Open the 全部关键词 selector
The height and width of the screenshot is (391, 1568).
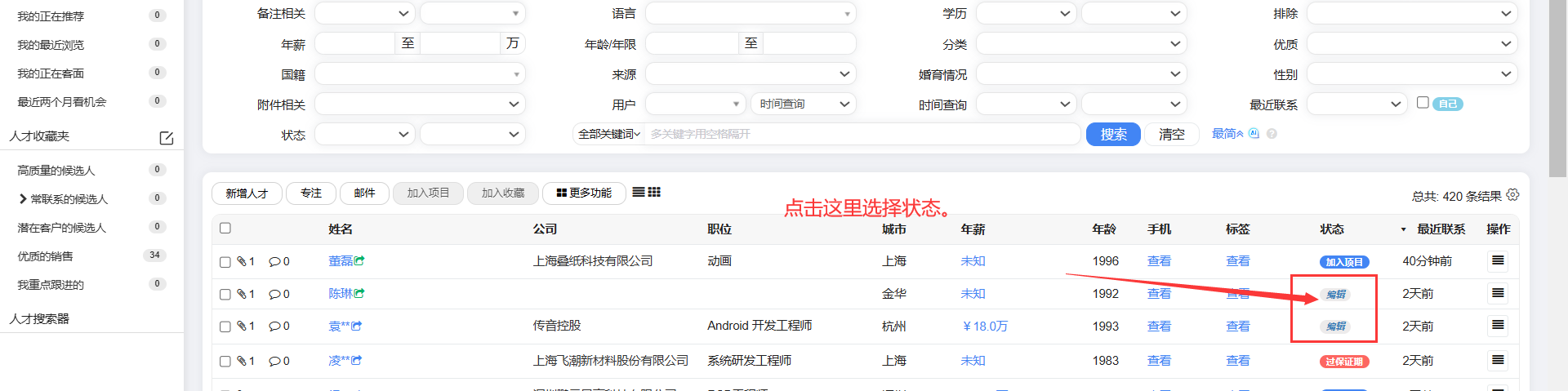point(609,134)
